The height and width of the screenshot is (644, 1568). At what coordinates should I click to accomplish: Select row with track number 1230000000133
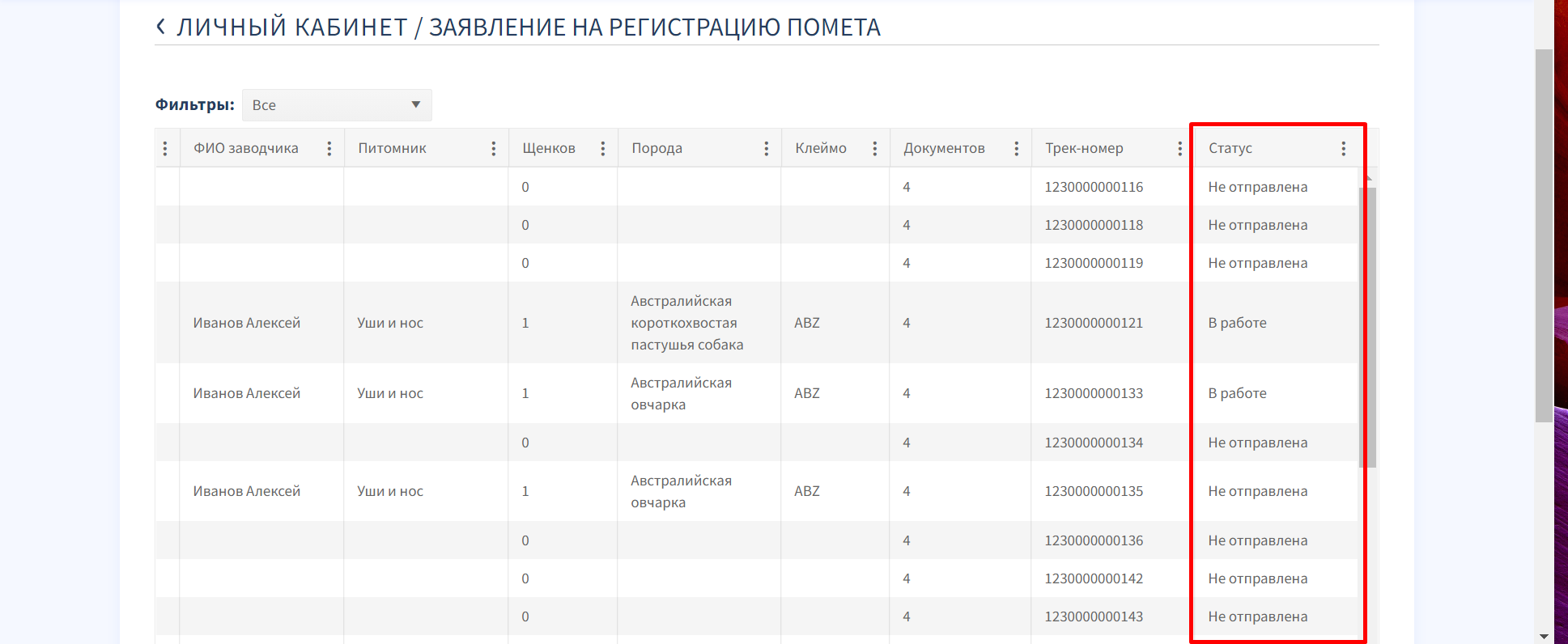(1093, 393)
